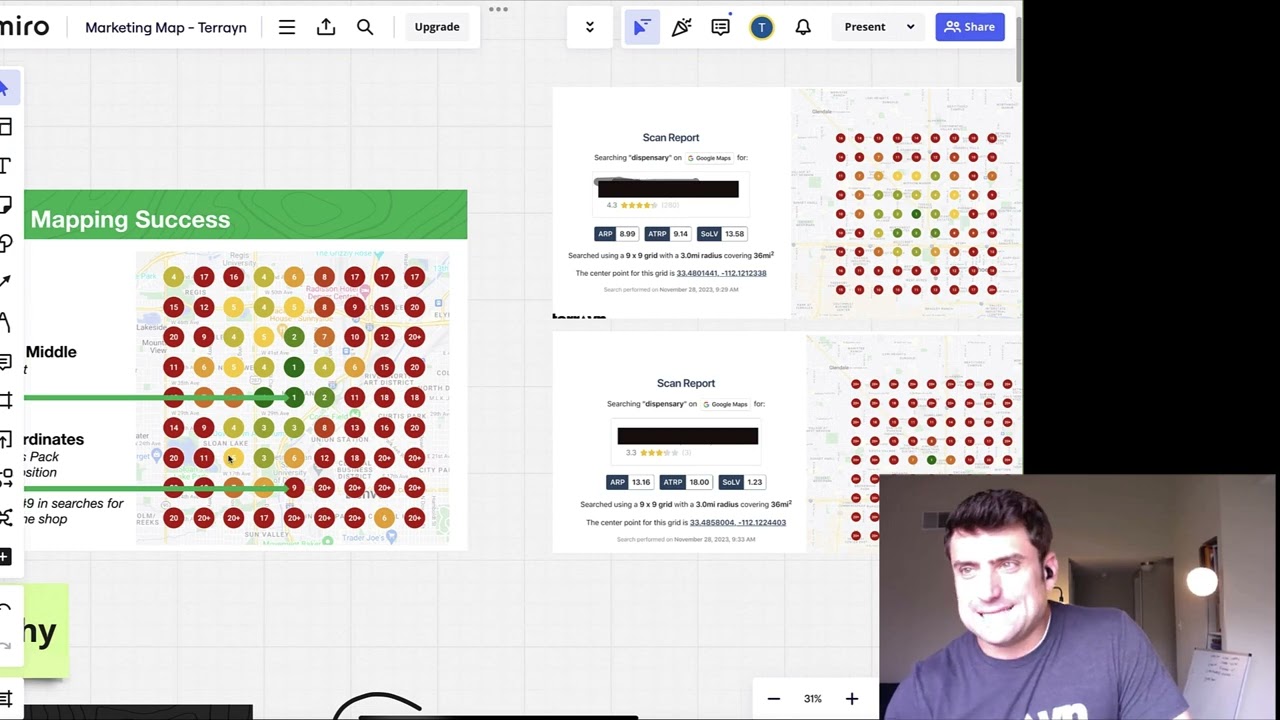Open reactions with the party popper icon
The height and width of the screenshot is (720, 1280).
click(x=682, y=27)
